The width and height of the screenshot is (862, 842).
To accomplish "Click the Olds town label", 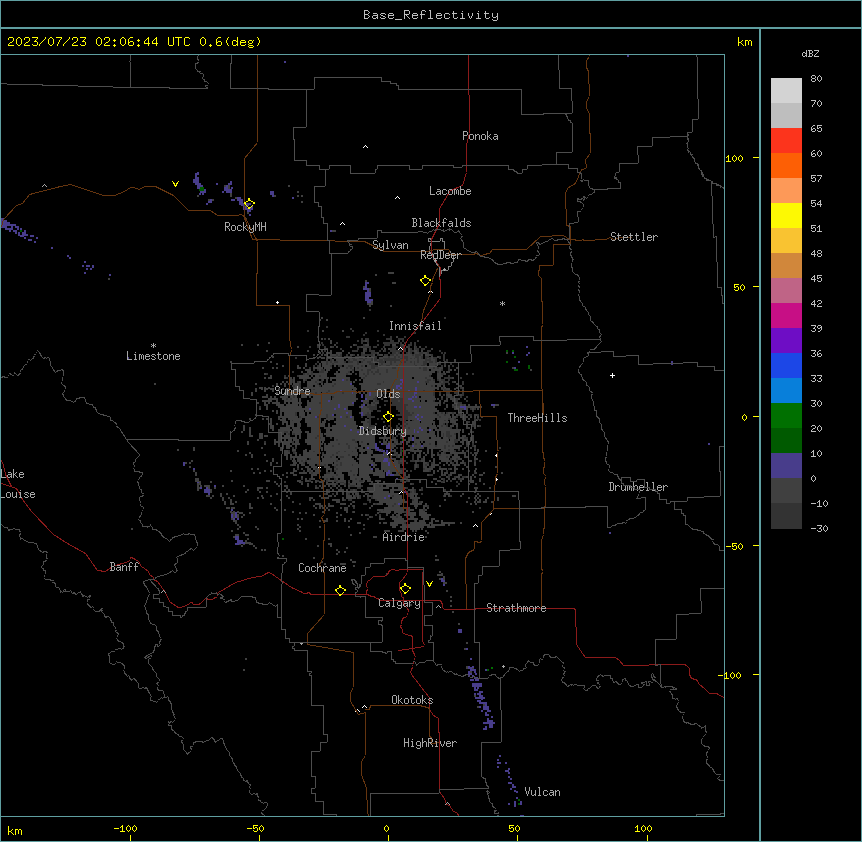I will point(388,394).
